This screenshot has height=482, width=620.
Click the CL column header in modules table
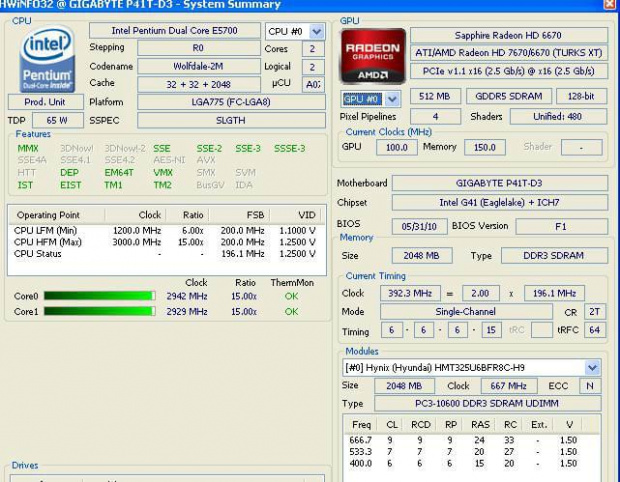pos(391,425)
